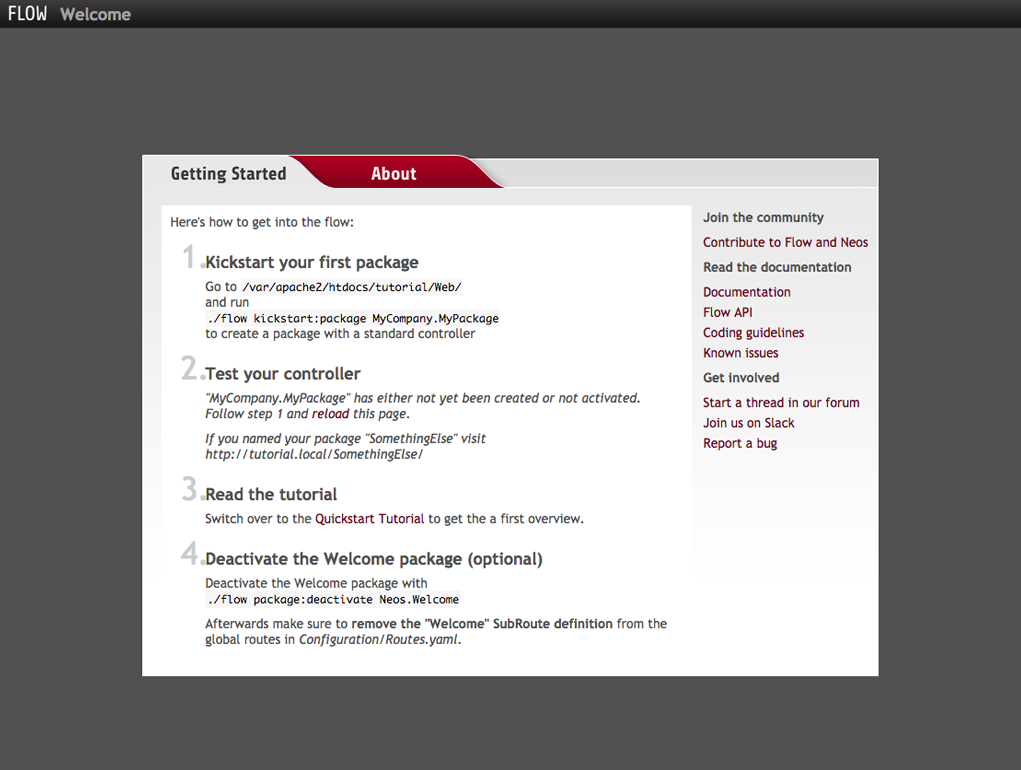This screenshot has width=1021, height=770.
Task: Follow the Join us on Slack link
Action: tap(748, 423)
